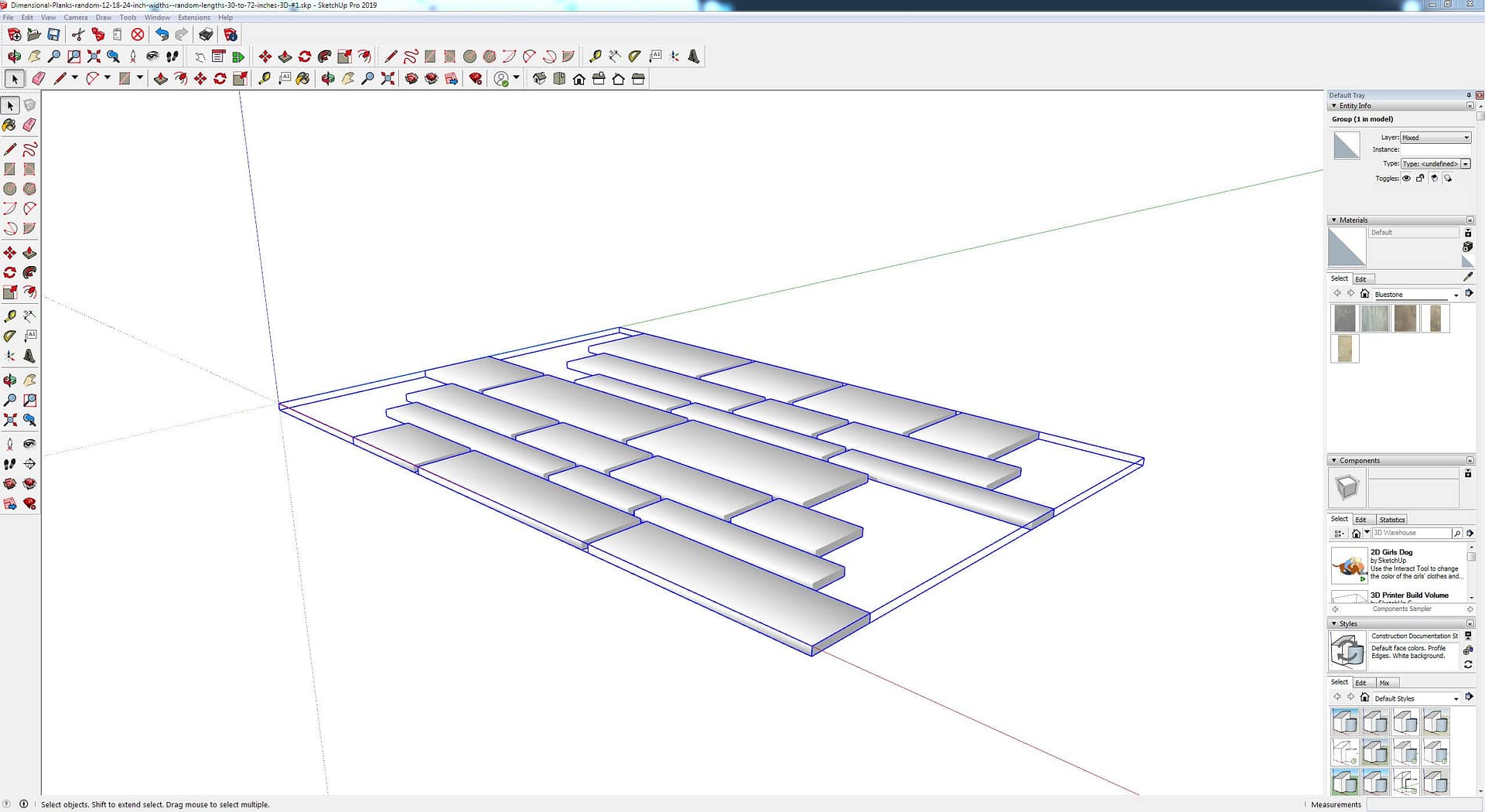1485x812 pixels.
Task: Click the 3D Warehouse search field
Action: tap(1411, 533)
